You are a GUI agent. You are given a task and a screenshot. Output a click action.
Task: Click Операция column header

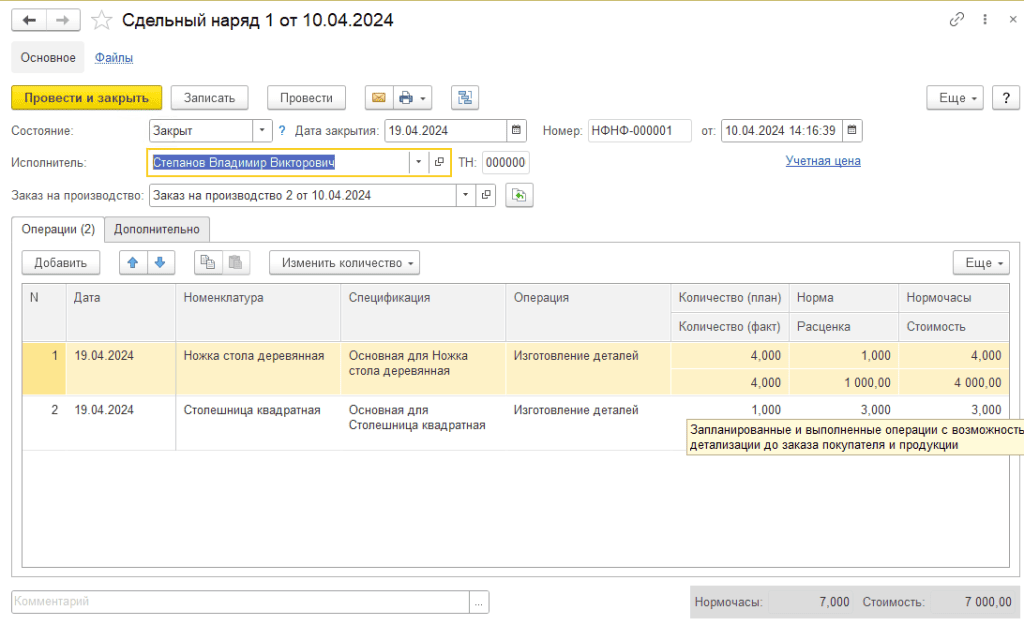pos(588,312)
